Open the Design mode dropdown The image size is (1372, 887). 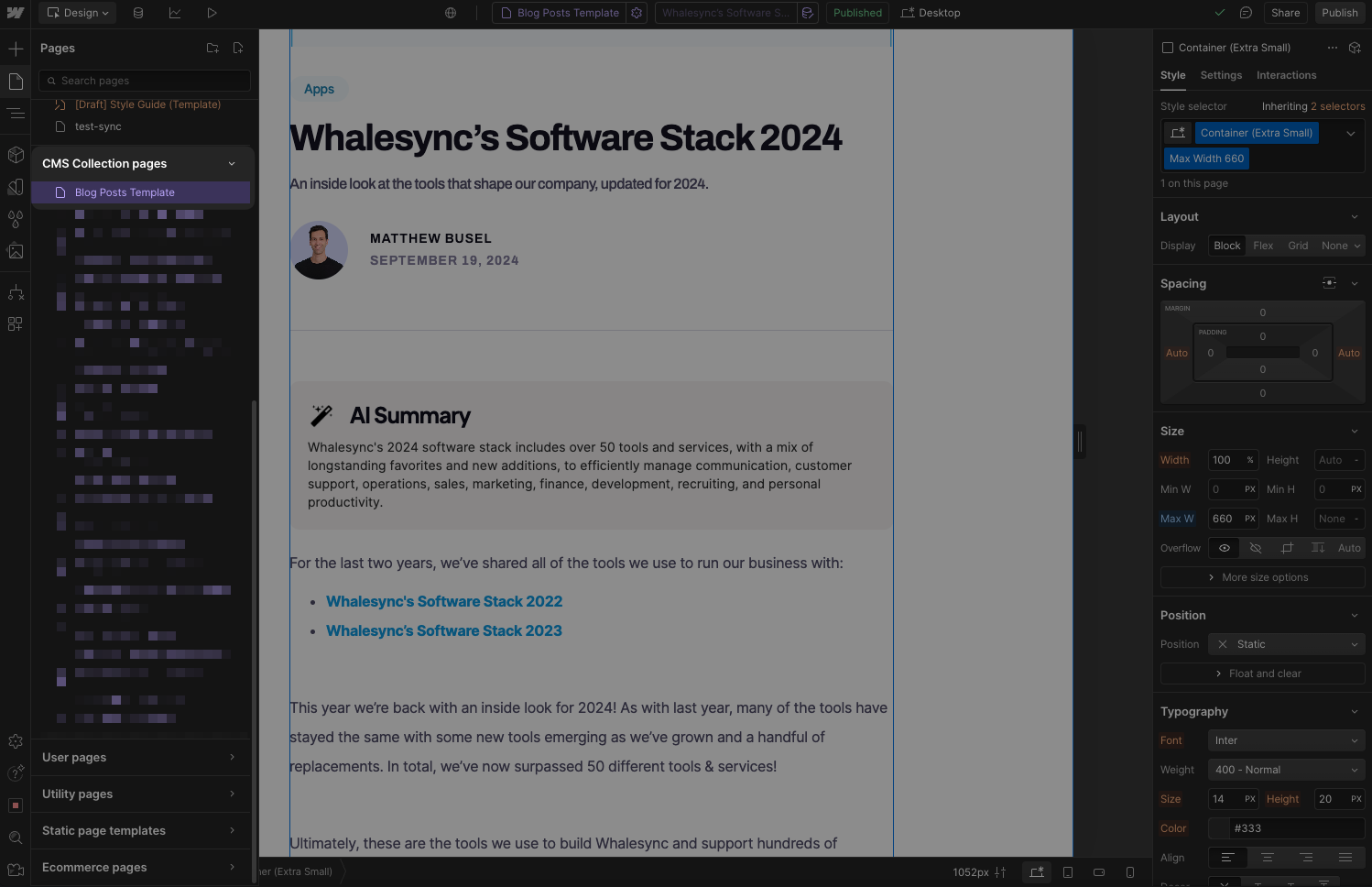point(78,13)
